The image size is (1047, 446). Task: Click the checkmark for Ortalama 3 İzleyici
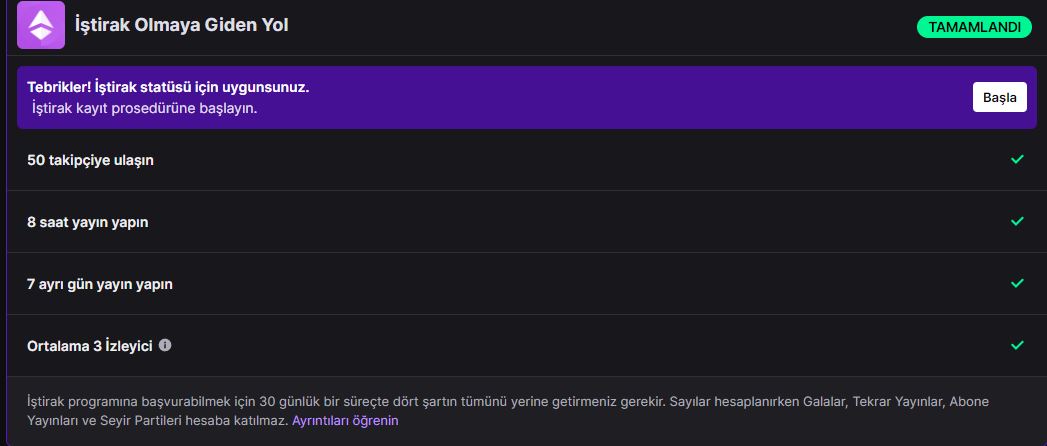click(x=1017, y=345)
